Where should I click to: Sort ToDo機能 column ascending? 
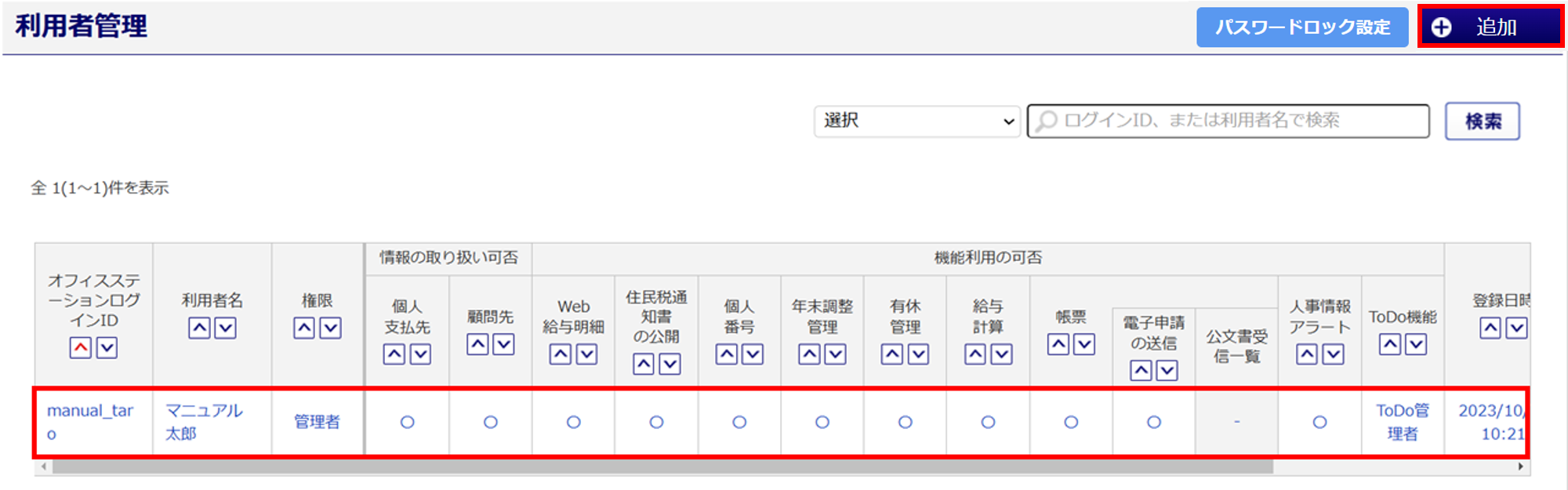click(1389, 344)
